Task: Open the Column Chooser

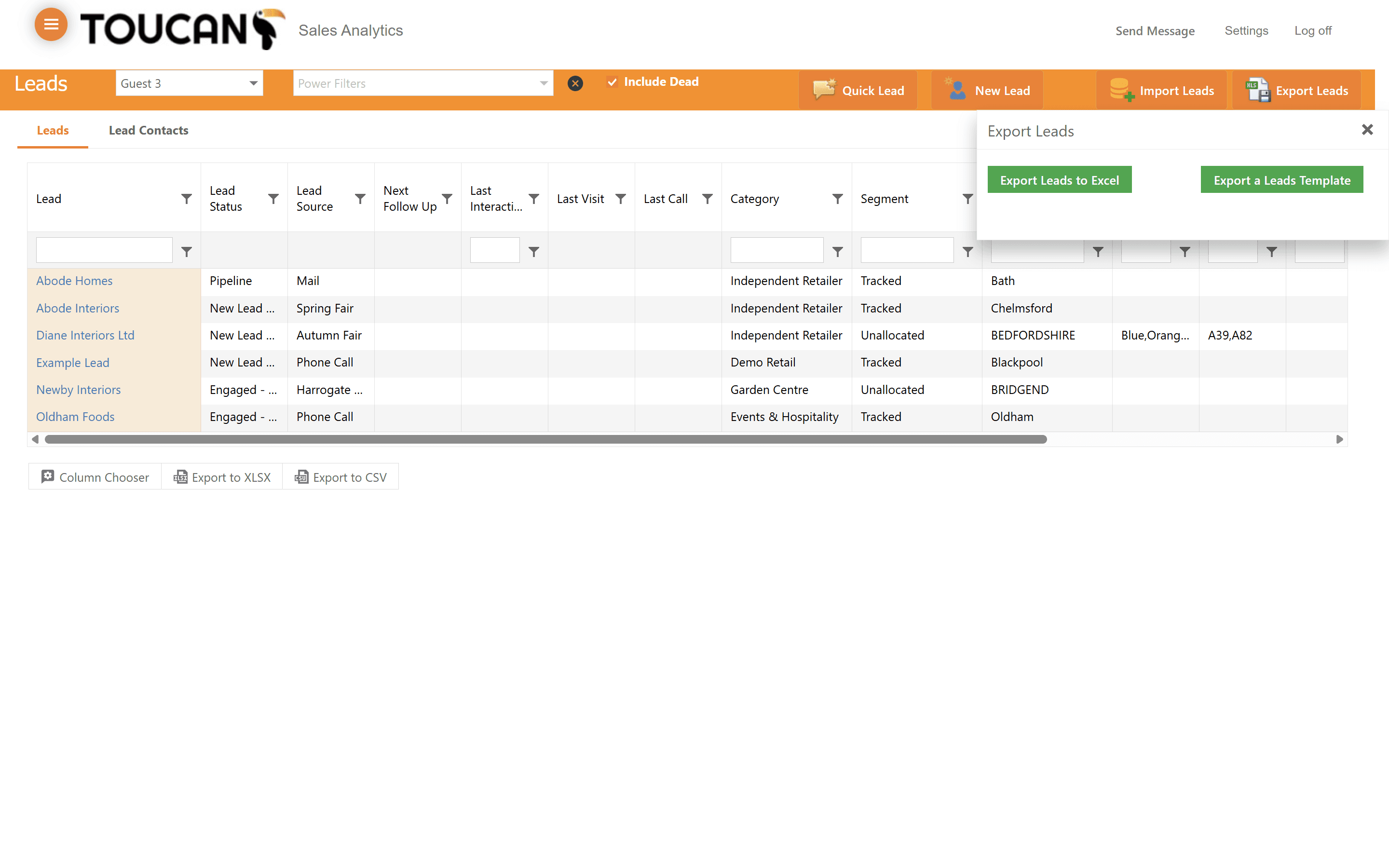Action: (95, 476)
